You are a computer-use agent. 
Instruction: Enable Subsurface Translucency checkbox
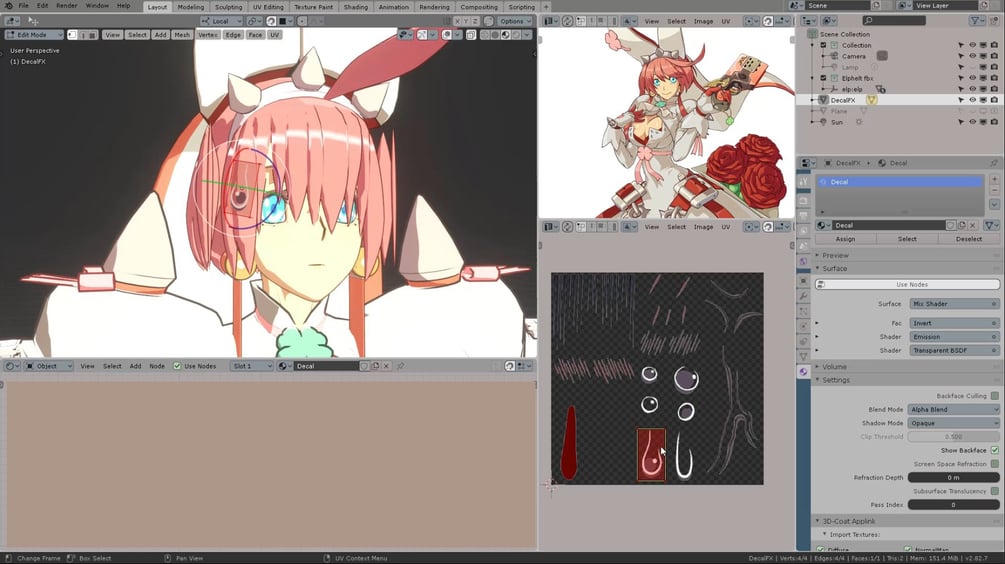(x=994, y=491)
